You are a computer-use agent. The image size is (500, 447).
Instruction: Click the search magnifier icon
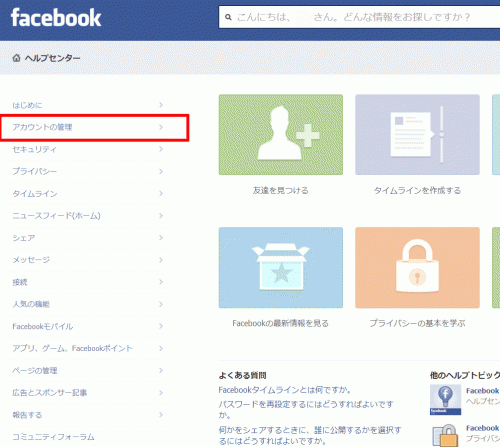(228, 17)
